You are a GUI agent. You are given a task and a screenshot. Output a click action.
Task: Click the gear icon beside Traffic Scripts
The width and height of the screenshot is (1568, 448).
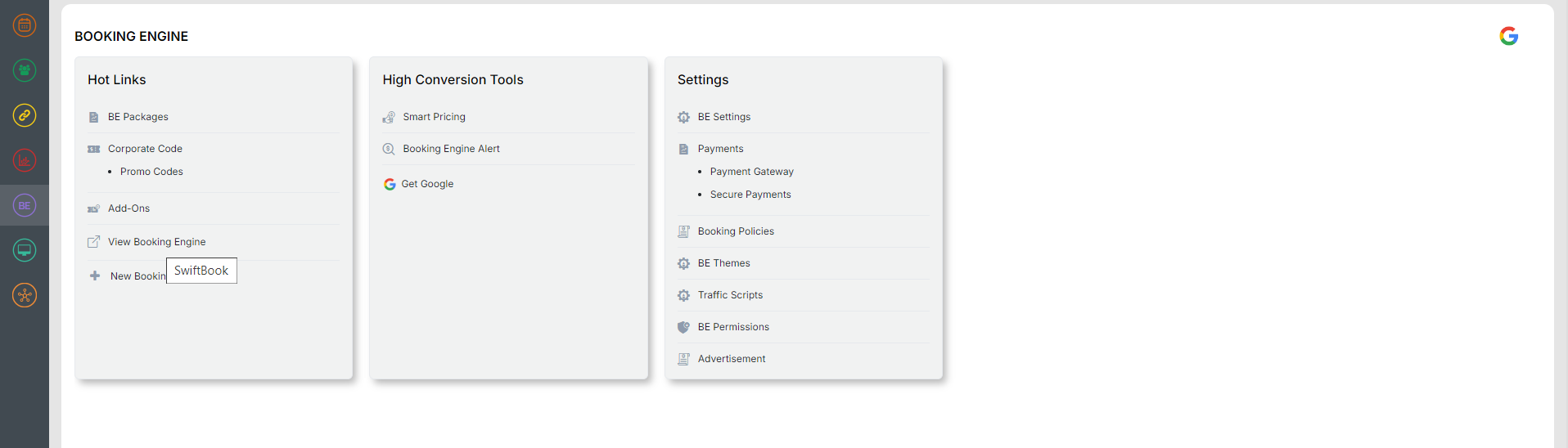tap(683, 295)
